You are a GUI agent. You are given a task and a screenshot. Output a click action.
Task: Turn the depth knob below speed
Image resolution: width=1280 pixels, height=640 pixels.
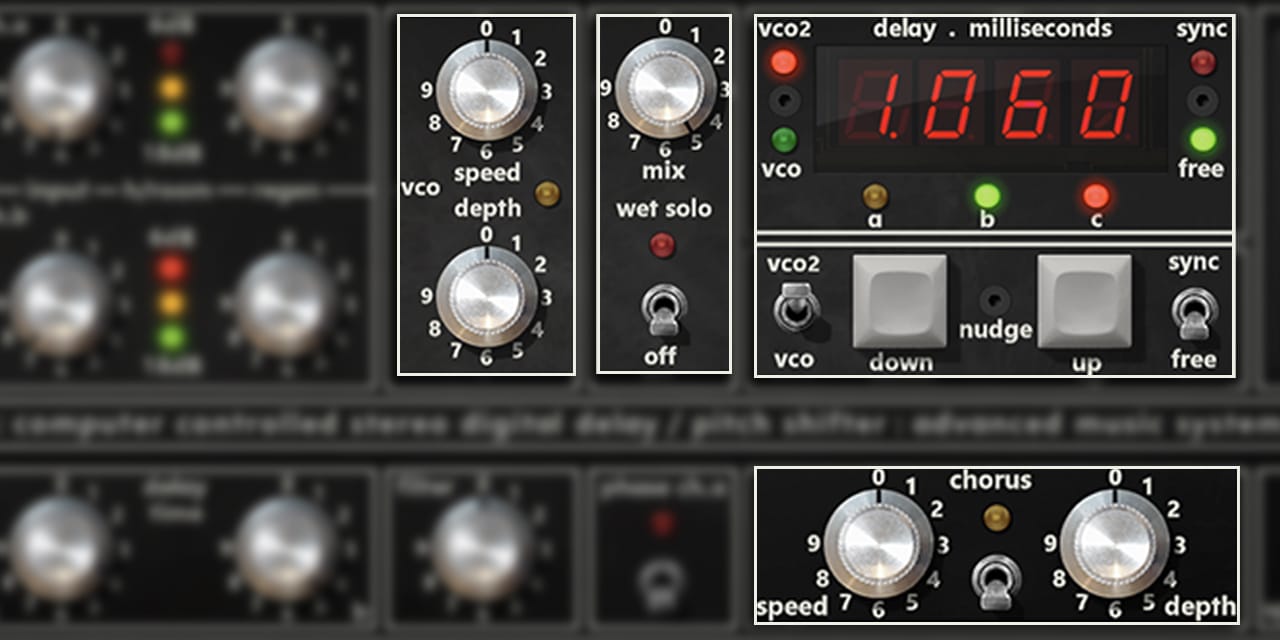pyautogui.click(x=490, y=297)
